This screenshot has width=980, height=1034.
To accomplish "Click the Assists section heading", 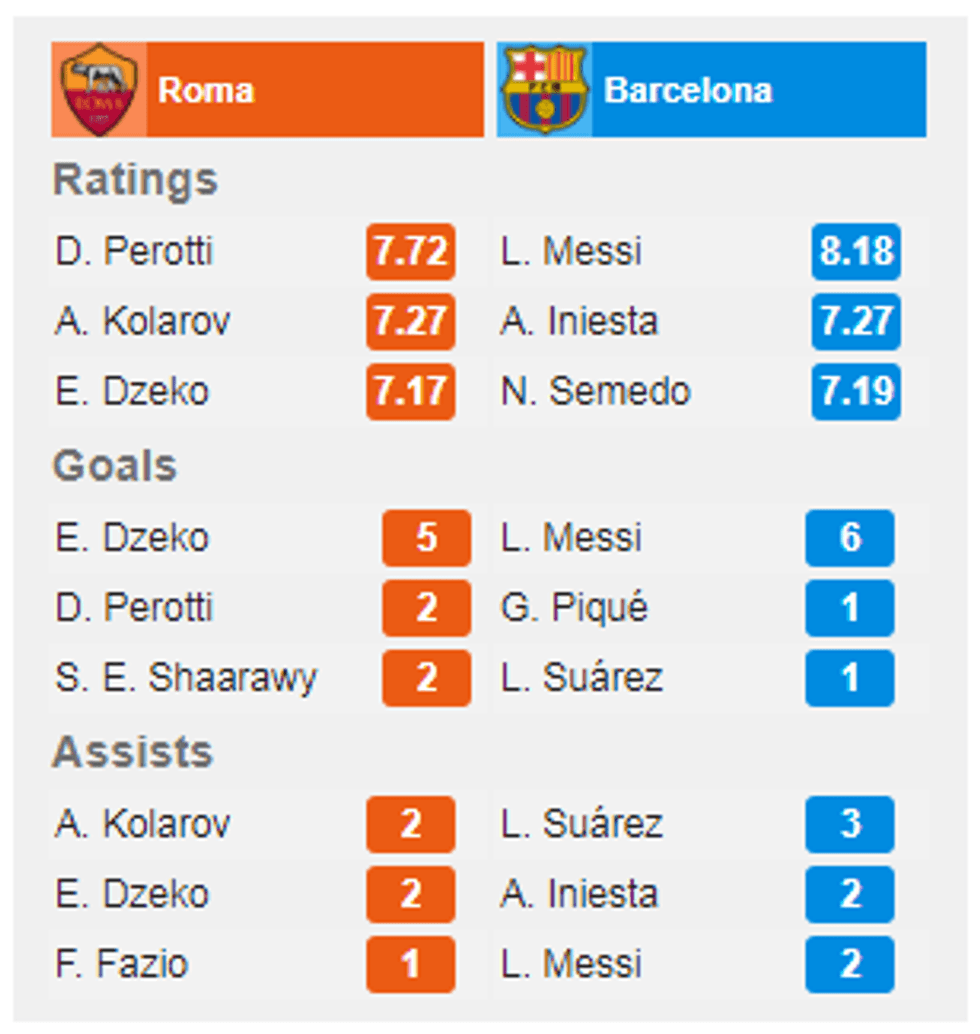I will [x=133, y=752].
